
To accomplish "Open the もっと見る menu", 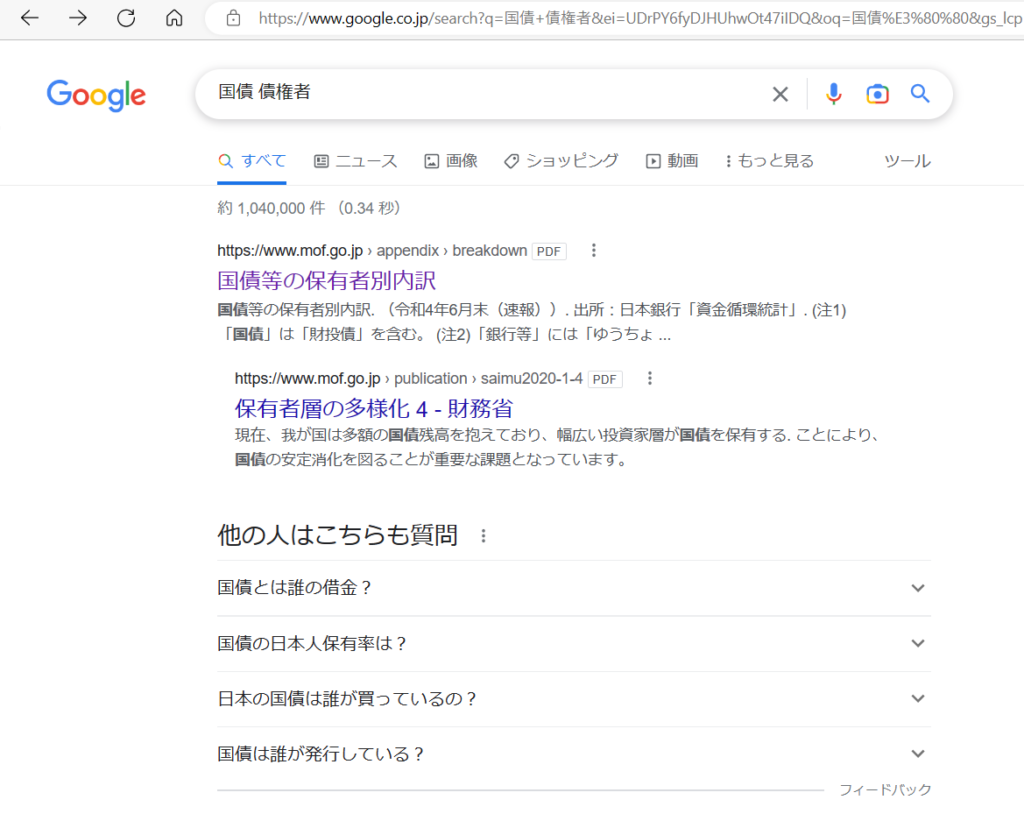I will (769, 161).
